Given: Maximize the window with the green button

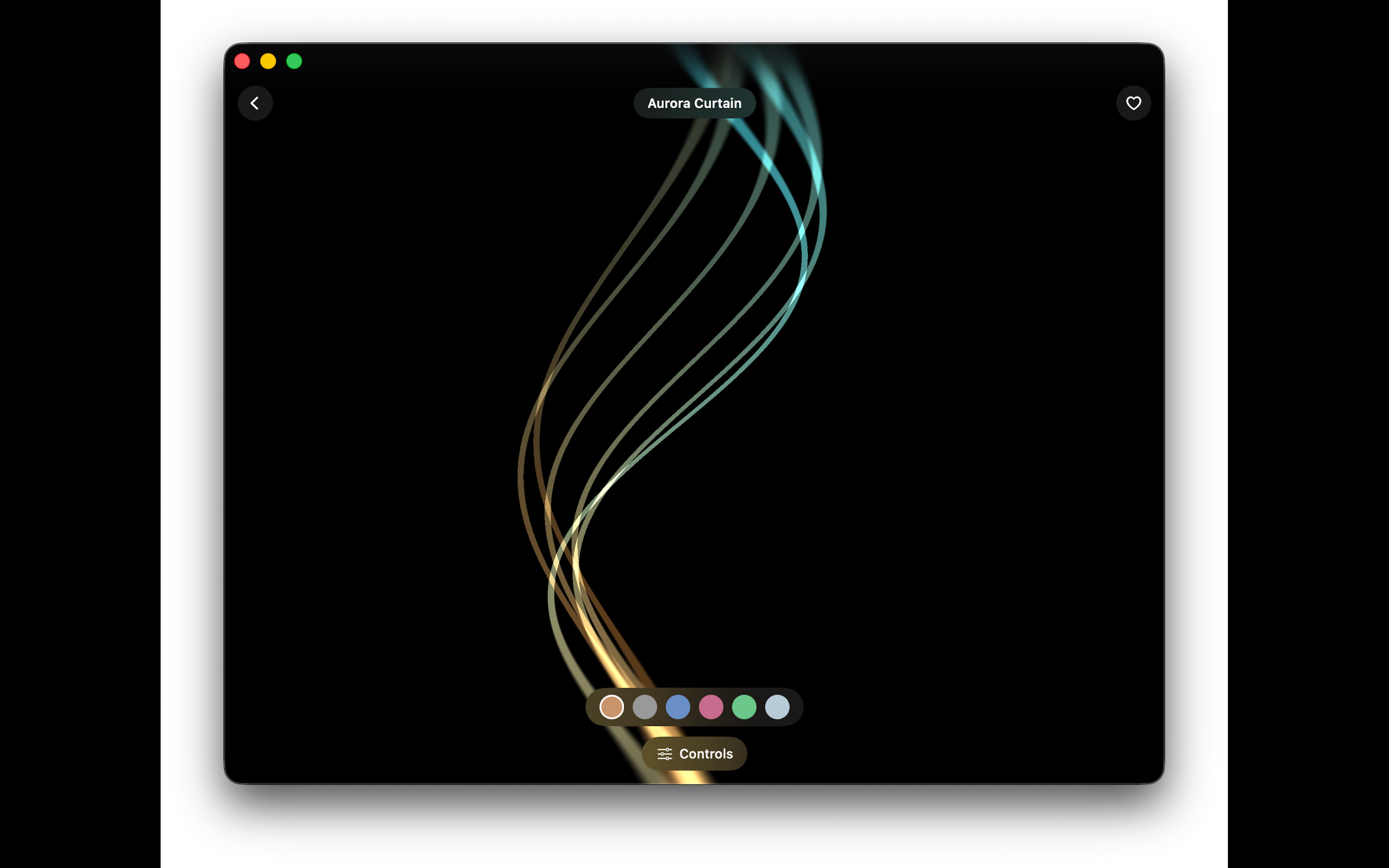Looking at the screenshot, I should pos(295,61).
